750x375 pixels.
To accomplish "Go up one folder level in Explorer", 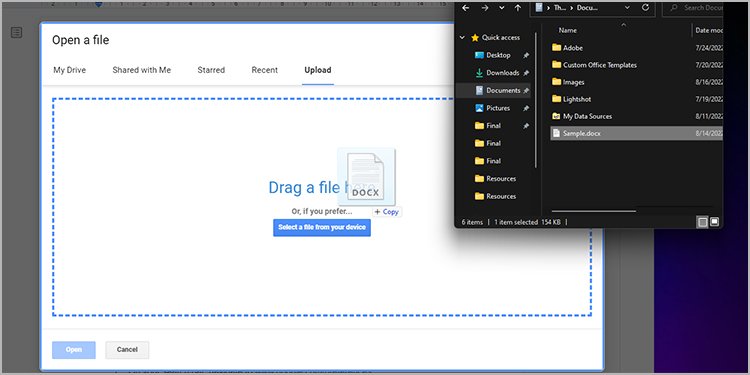I will 518,8.
